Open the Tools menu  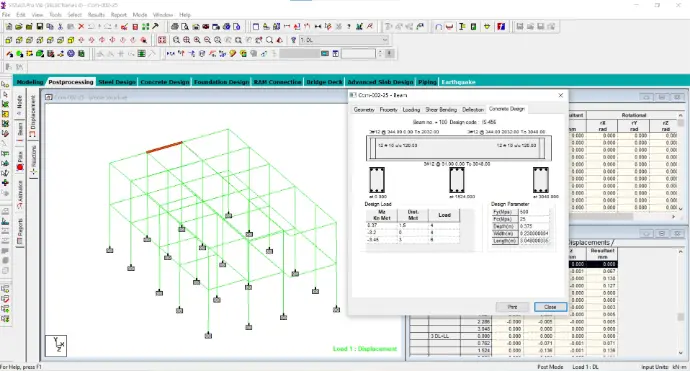tap(55, 15)
